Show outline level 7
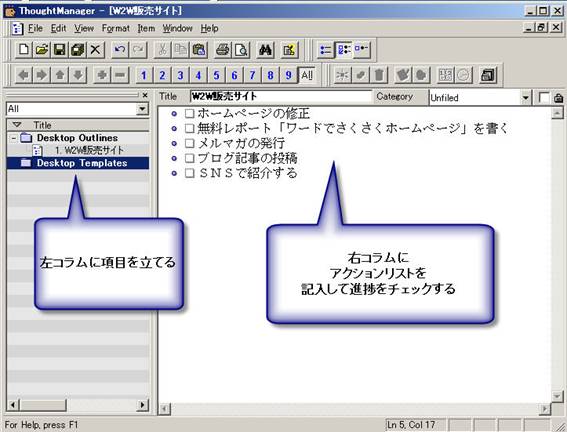Viewport: 567px width, 432px height. pos(252,75)
